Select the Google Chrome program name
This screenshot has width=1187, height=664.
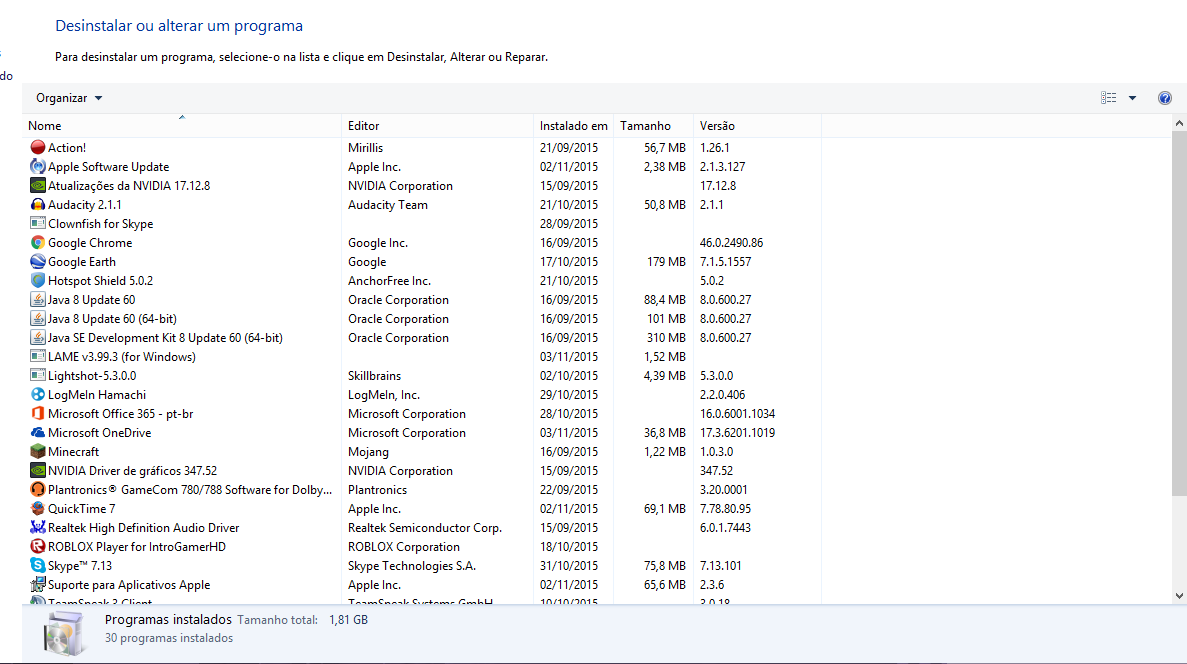(x=90, y=242)
